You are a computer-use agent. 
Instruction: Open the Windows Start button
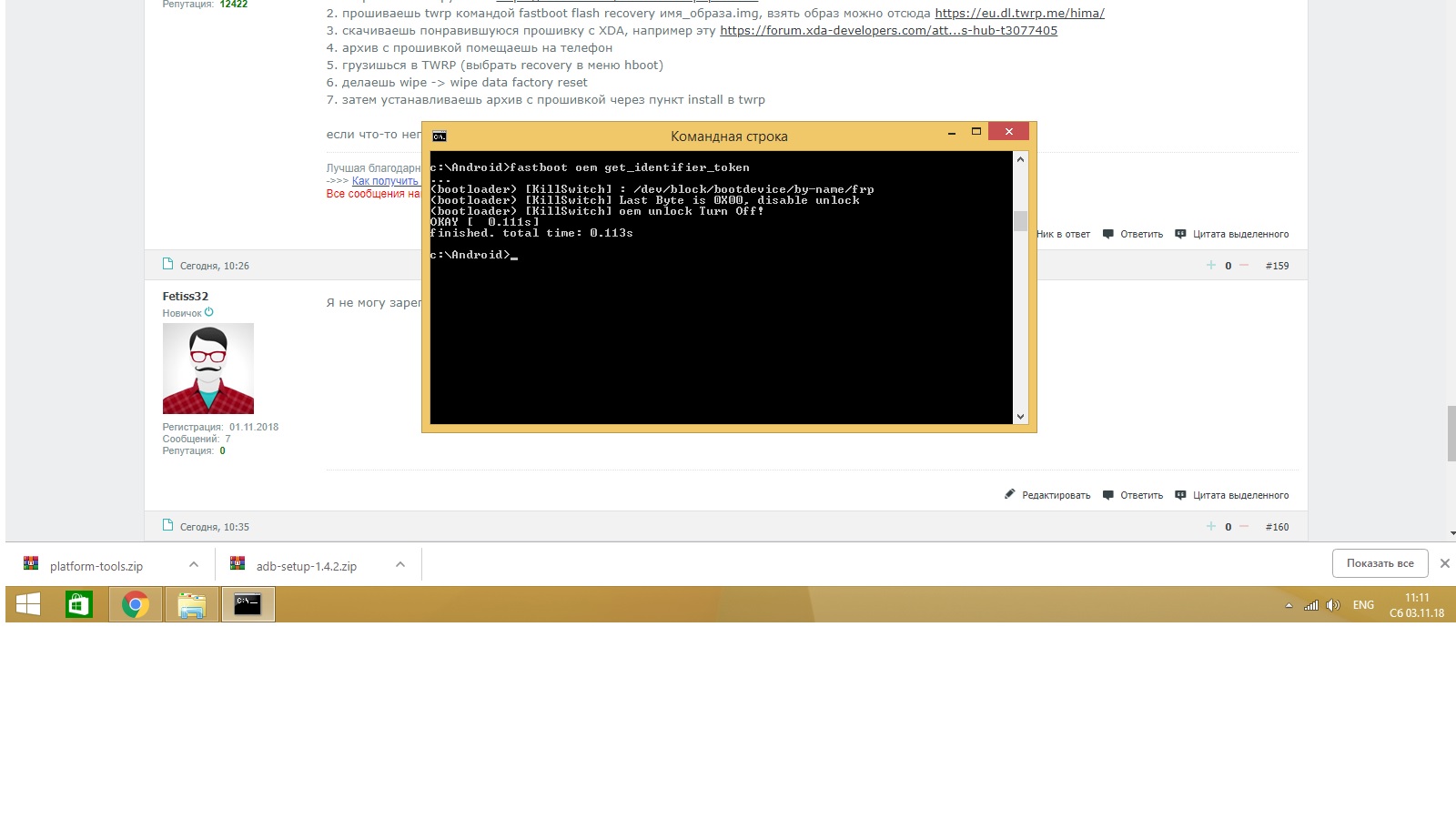coord(28,604)
